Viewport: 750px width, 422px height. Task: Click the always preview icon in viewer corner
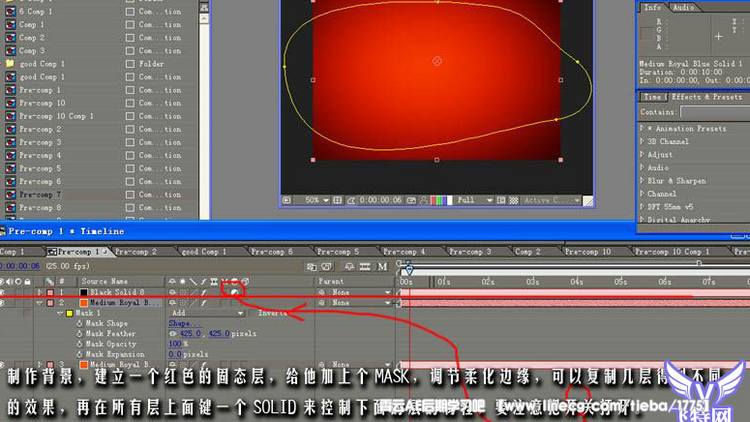click(x=287, y=200)
